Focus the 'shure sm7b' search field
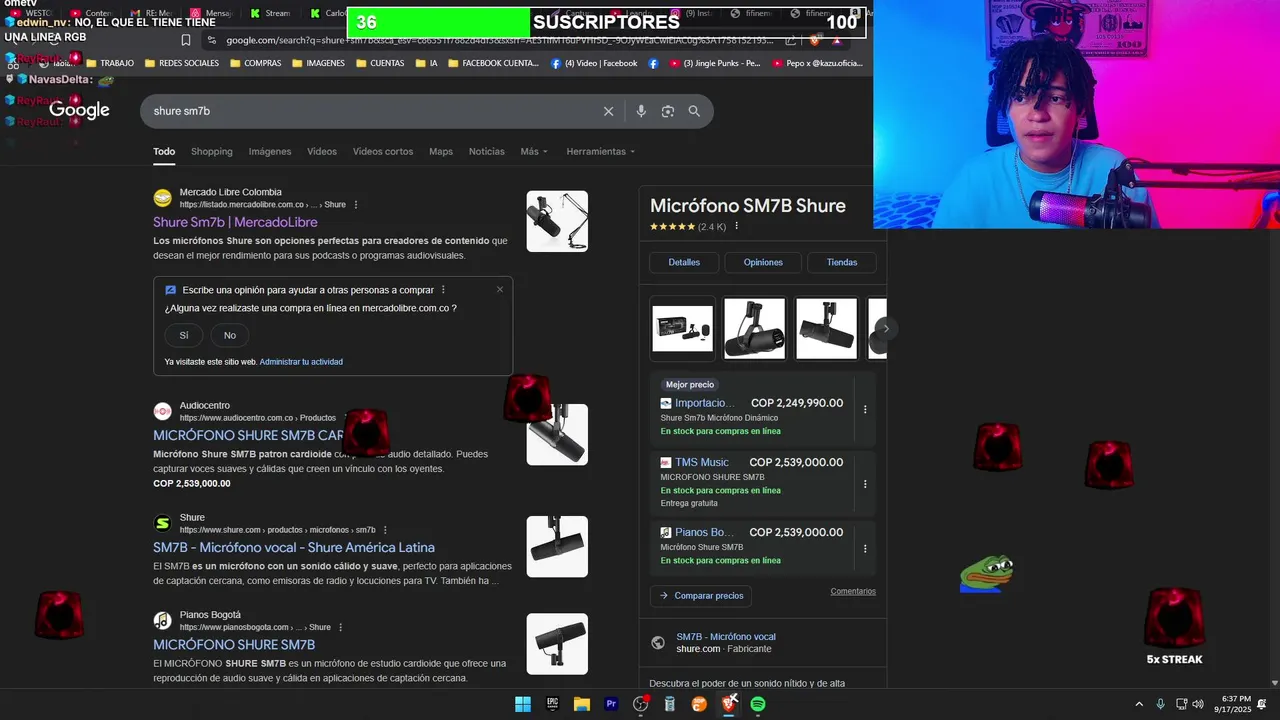 pos(370,111)
